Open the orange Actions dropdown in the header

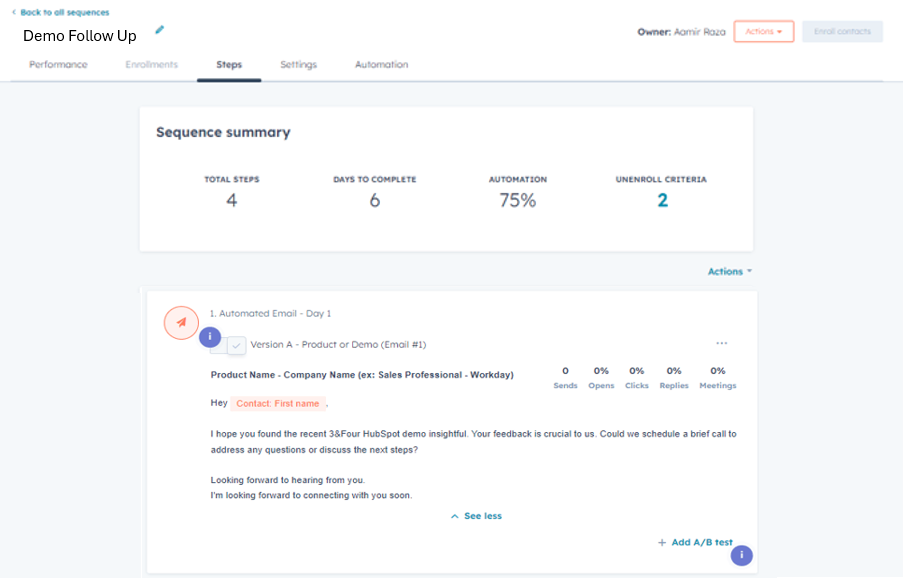(764, 32)
